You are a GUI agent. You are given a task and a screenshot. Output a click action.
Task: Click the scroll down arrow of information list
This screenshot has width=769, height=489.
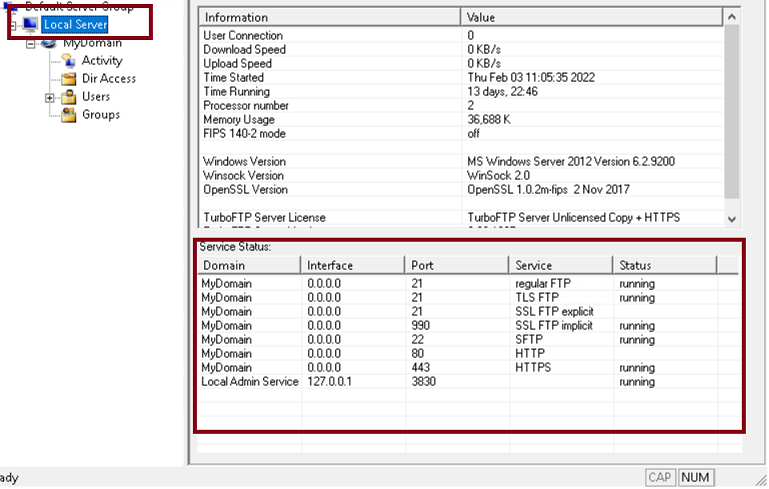(x=732, y=219)
